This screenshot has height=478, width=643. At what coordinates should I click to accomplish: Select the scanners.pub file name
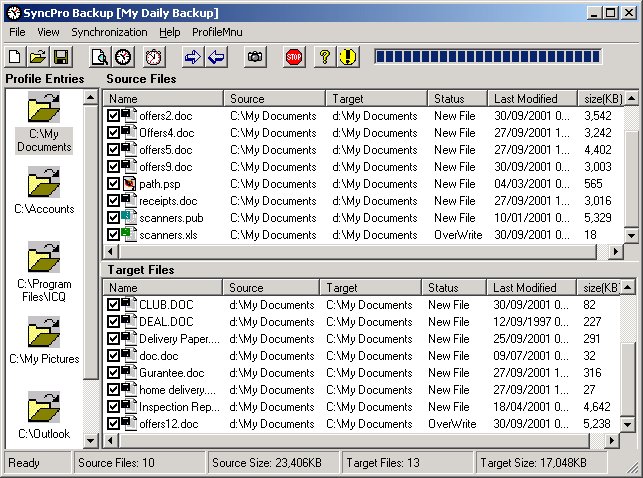171,218
